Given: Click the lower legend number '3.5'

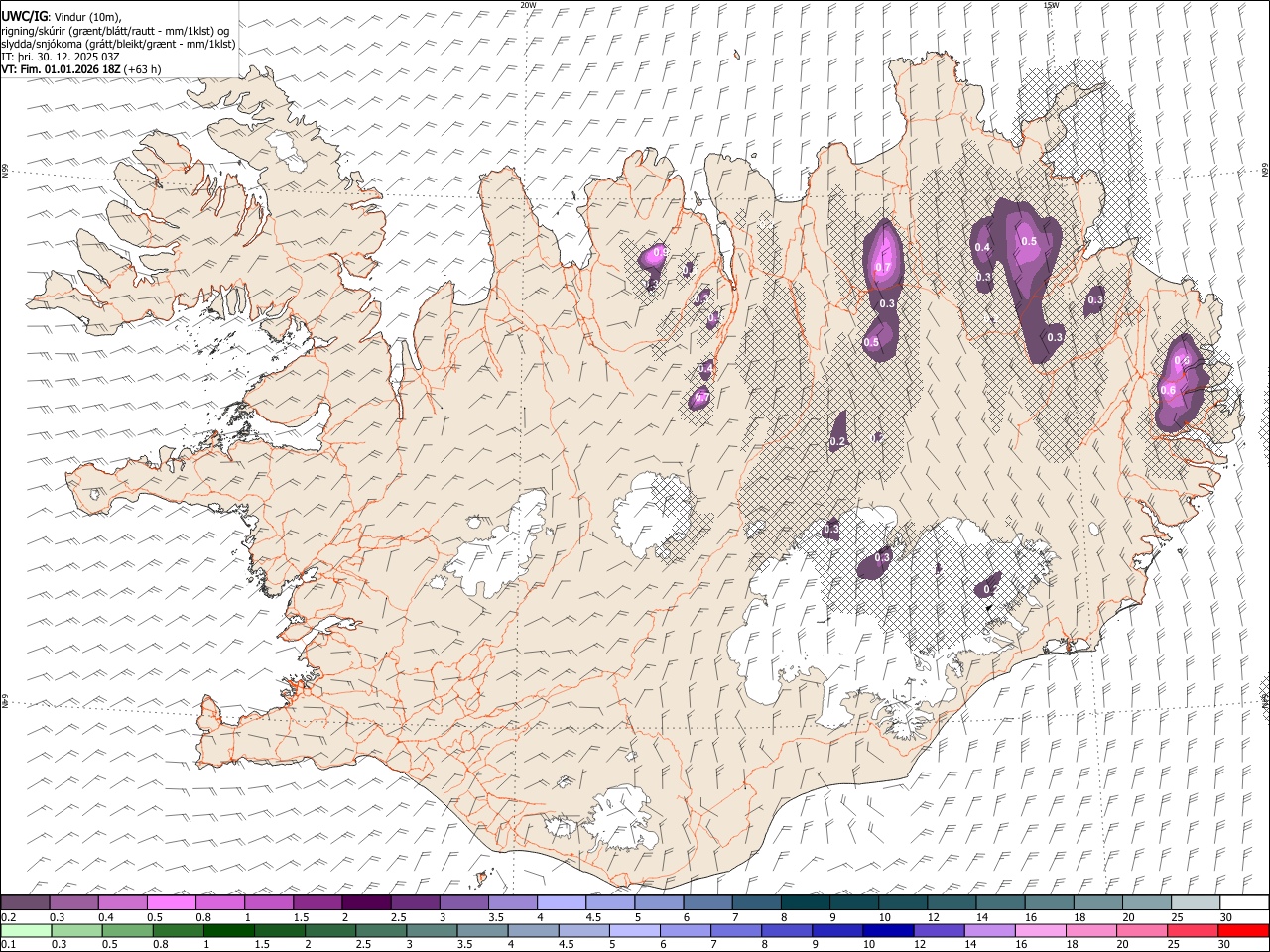Looking at the screenshot, I should (x=465, y=944).
